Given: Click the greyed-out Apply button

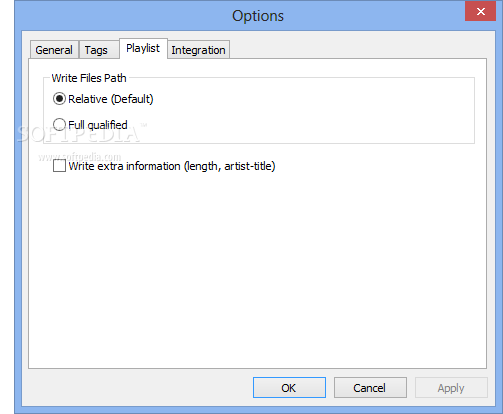Looking at the screenshot, I should [451, 388].
